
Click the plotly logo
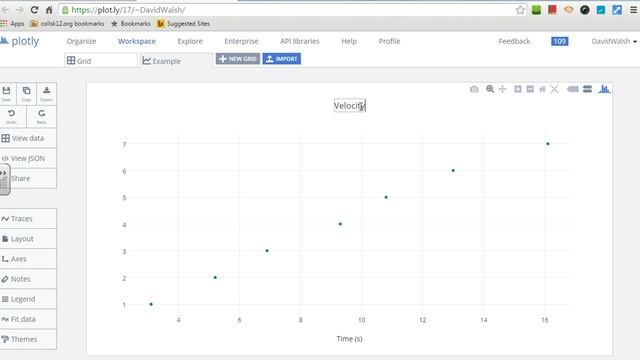click(20, 41)
